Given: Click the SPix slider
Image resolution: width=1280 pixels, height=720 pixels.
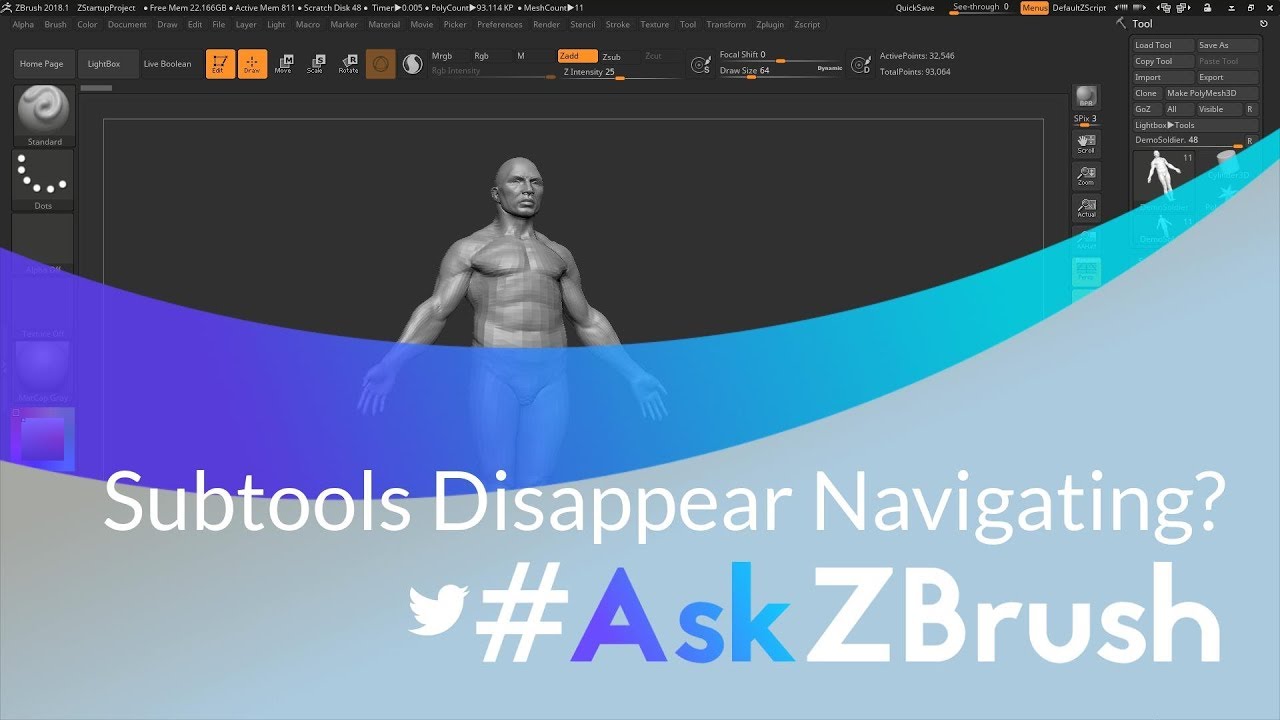Looking at the screenshot, I should pyautogui.click(x=1086, y=119).
